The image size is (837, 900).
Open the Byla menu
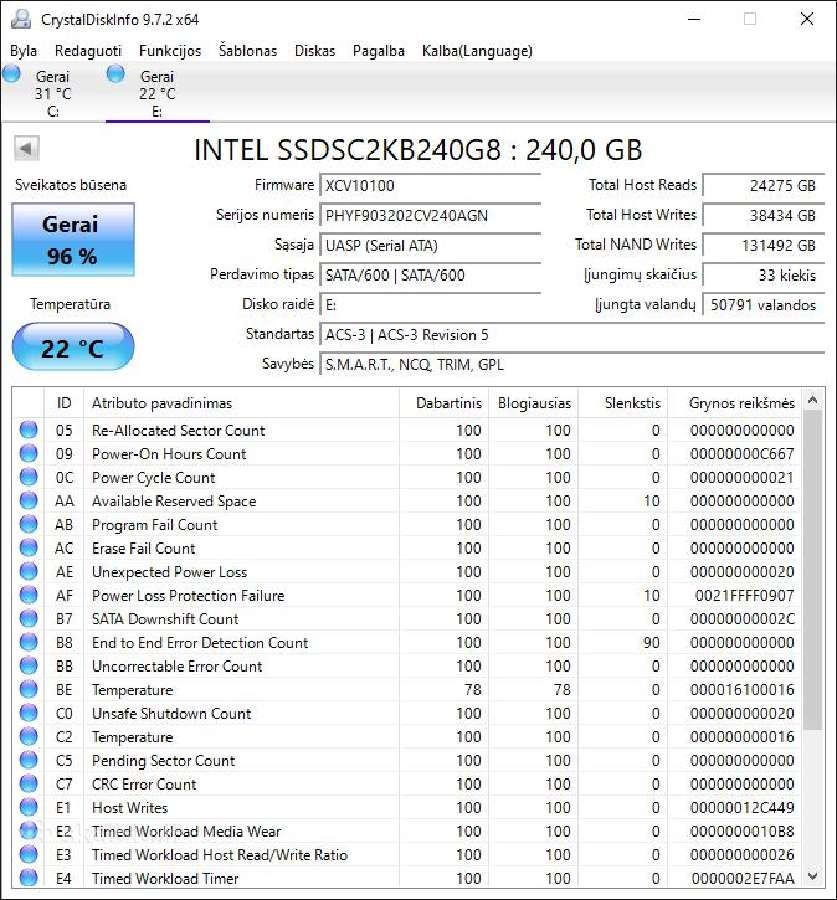click(23, 51)
